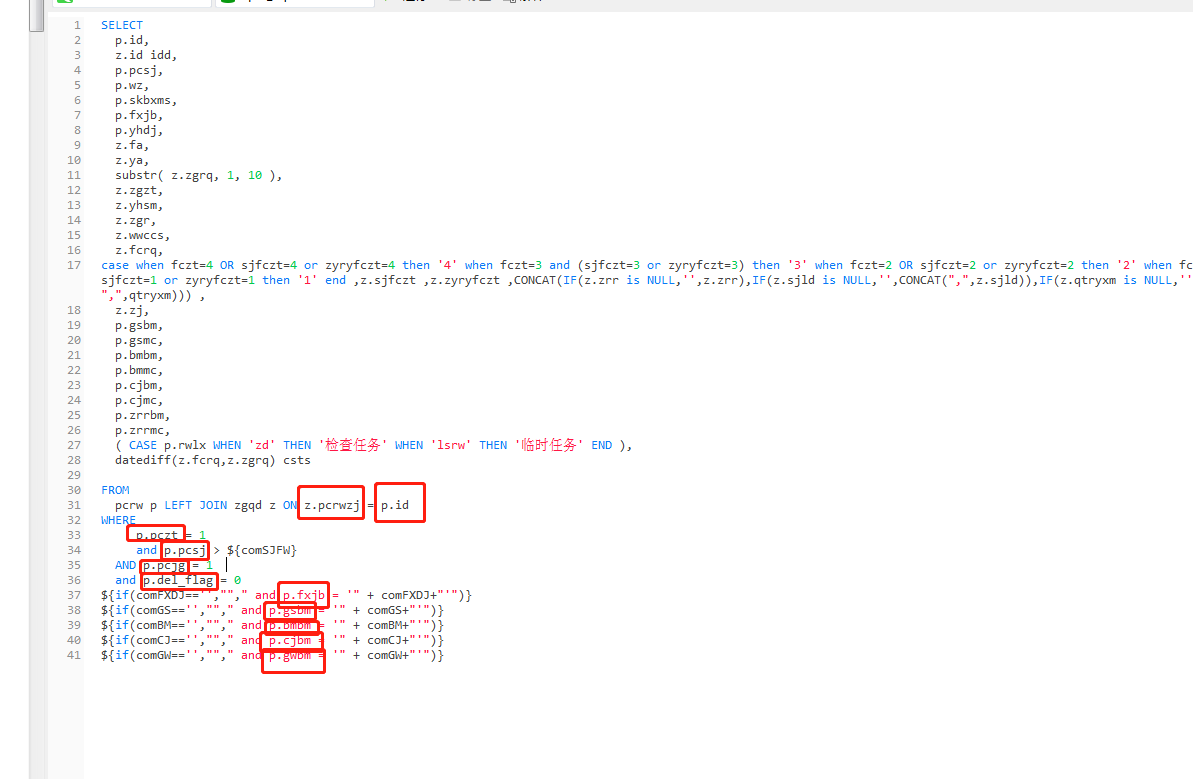
Task: Click the 'z.ya,' column line
Action: click(x=132, y=161)
